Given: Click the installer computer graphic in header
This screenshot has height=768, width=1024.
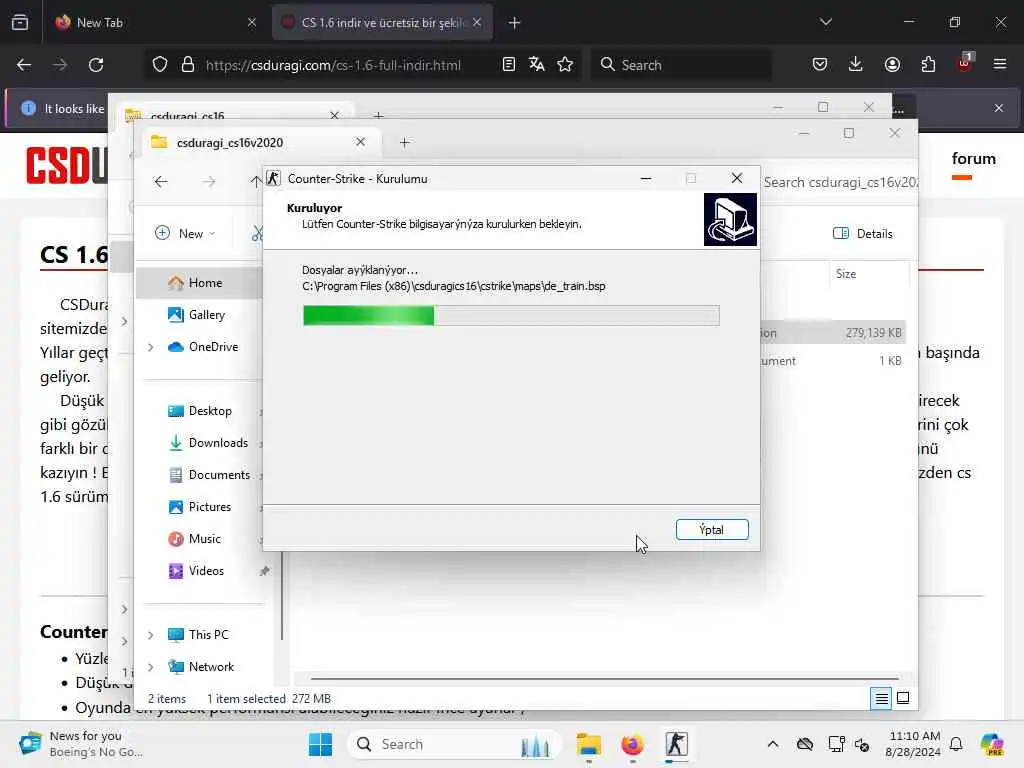Looking at the screenshot, I should point(730,219).
